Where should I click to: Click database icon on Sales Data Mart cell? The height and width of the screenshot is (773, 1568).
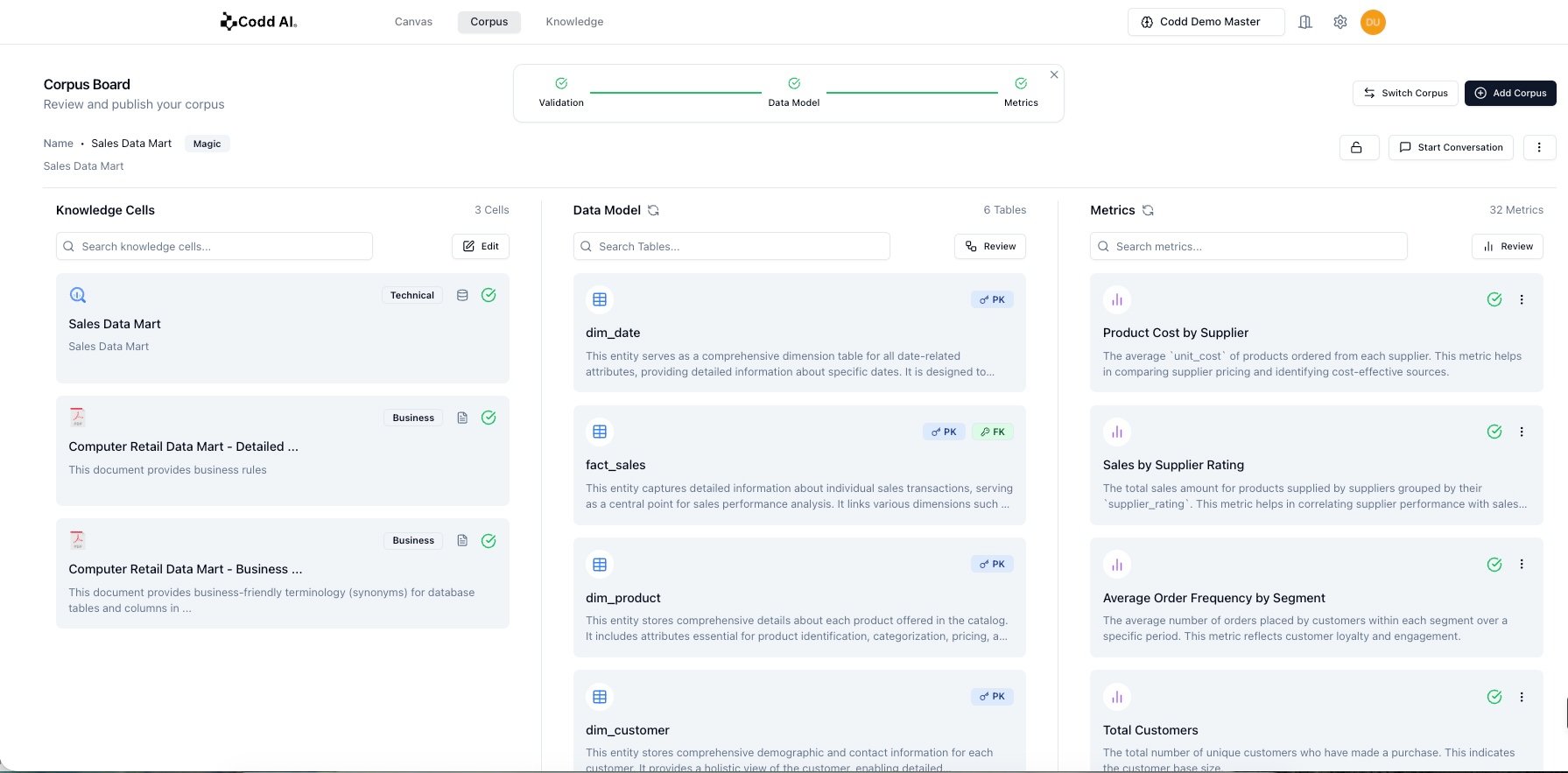(462, 296)
